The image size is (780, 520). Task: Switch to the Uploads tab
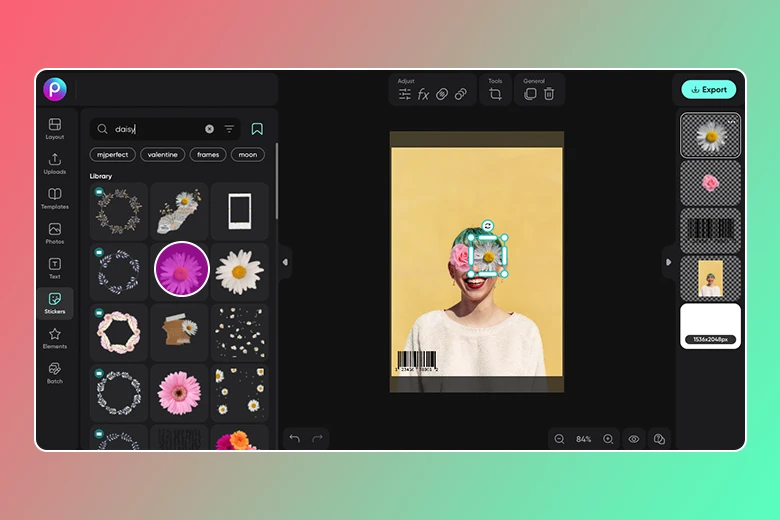pos(54,163)
